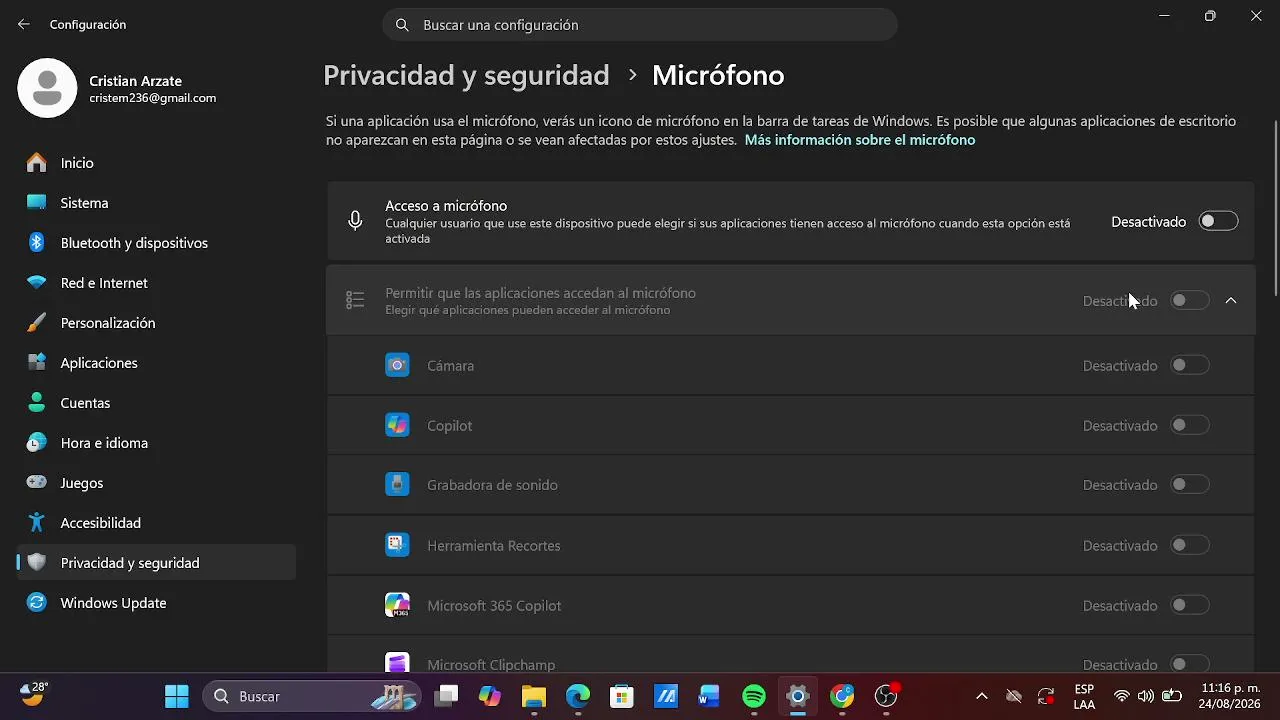
Task: Open Más información sobre el micrófono link
Action: [860, 140]
